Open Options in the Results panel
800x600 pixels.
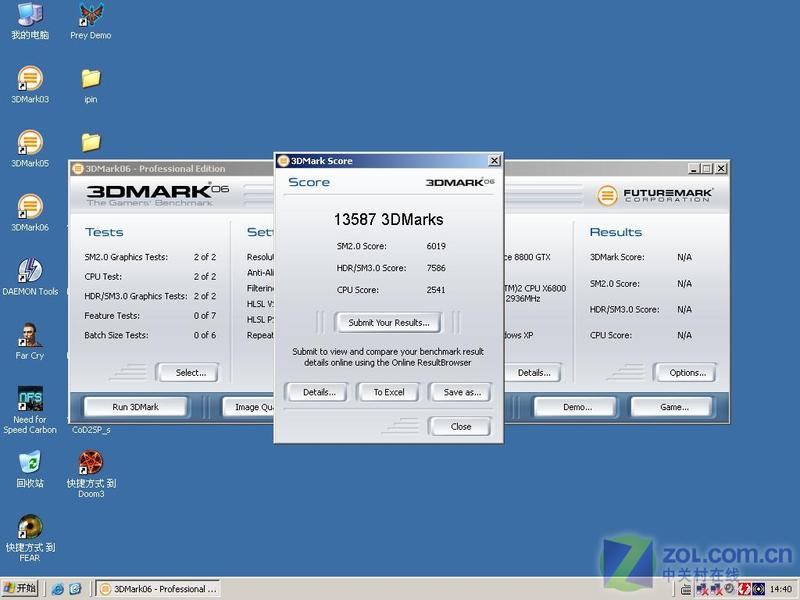coord(687,373)
